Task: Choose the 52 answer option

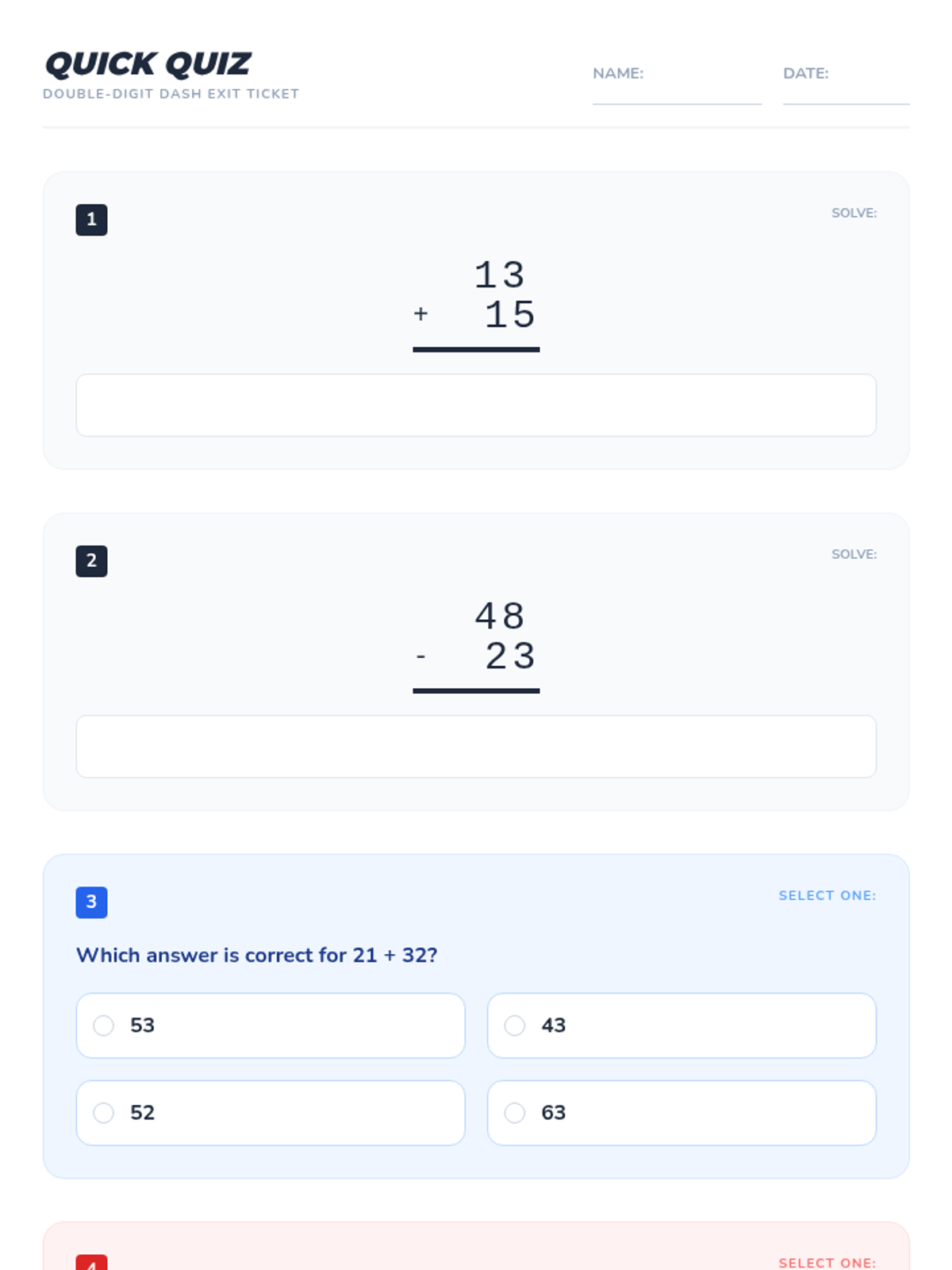Action: click(270, 1113)
